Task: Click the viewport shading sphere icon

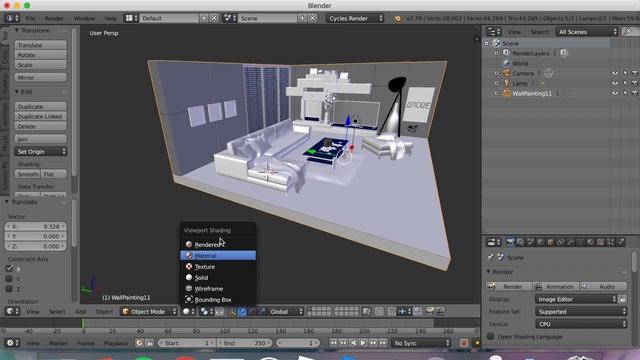Action: [x=189, y=311]
